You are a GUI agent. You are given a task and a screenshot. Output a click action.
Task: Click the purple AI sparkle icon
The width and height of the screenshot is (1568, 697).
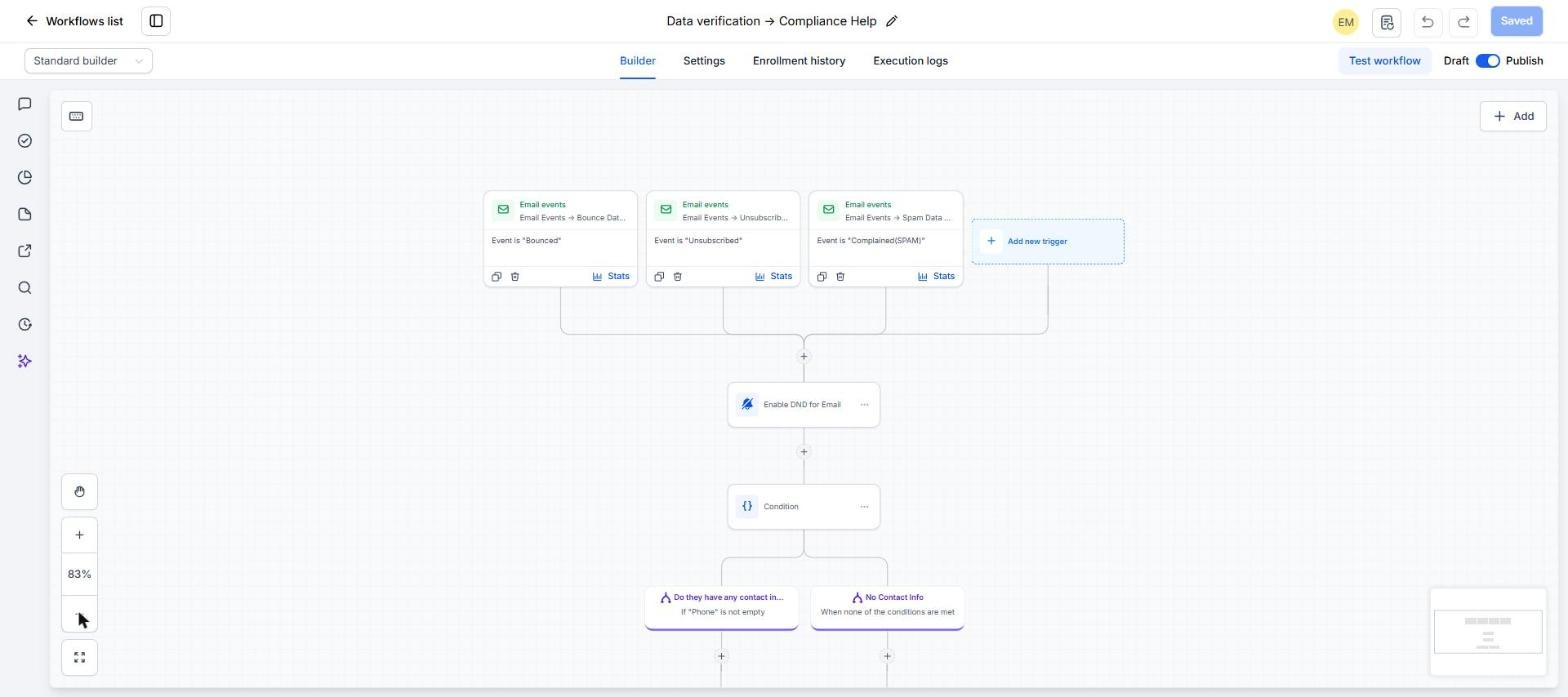[25, 361]
